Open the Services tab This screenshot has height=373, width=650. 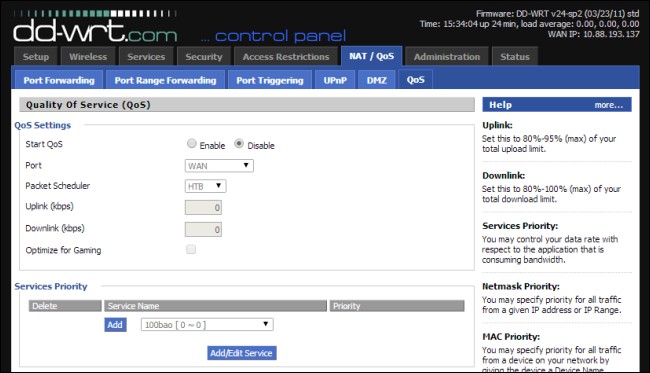(x=146, y=56)
